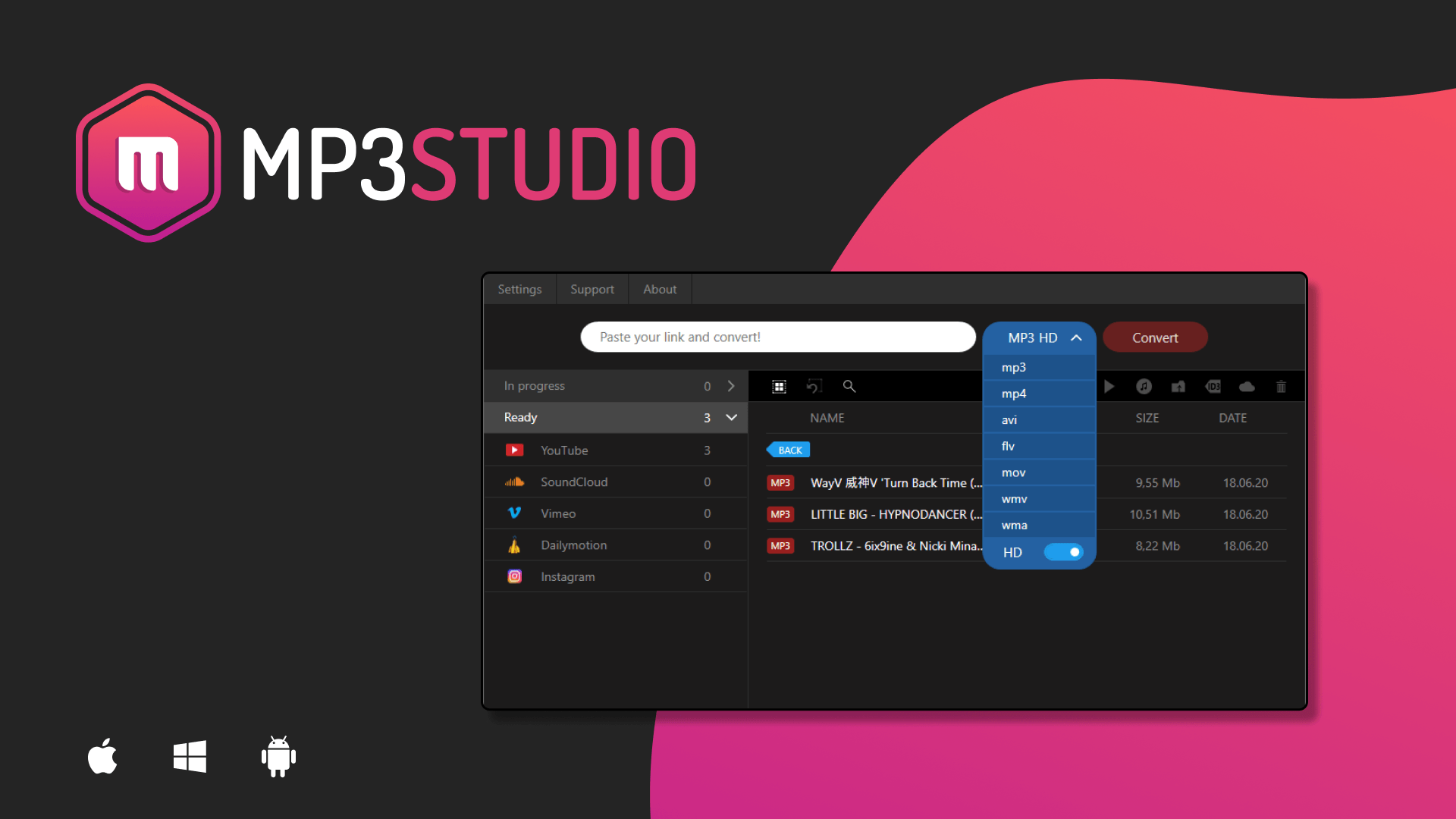Click the 8,22 Mb size value
1456x819 pixels.
pos(1158,546)
